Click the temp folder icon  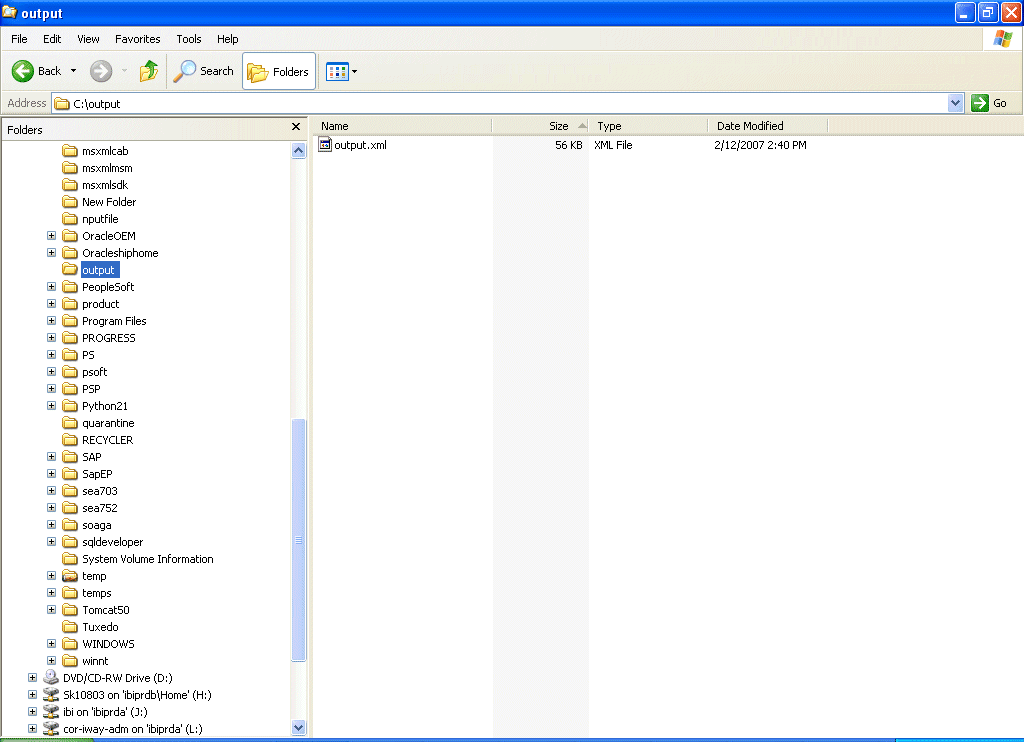pyautogui.click(x=70, y=575)
